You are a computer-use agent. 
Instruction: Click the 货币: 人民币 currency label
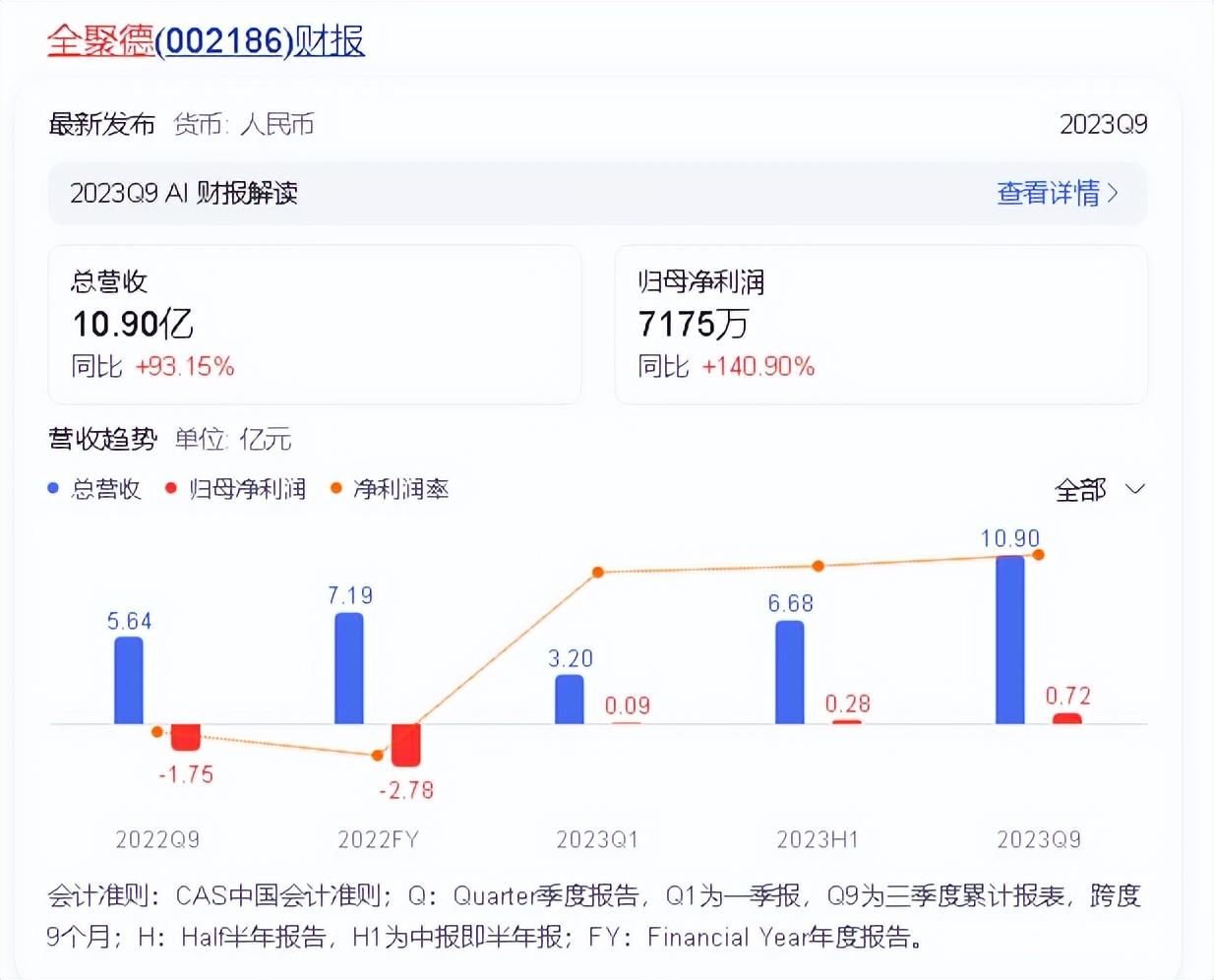click(x=244, y=124)
